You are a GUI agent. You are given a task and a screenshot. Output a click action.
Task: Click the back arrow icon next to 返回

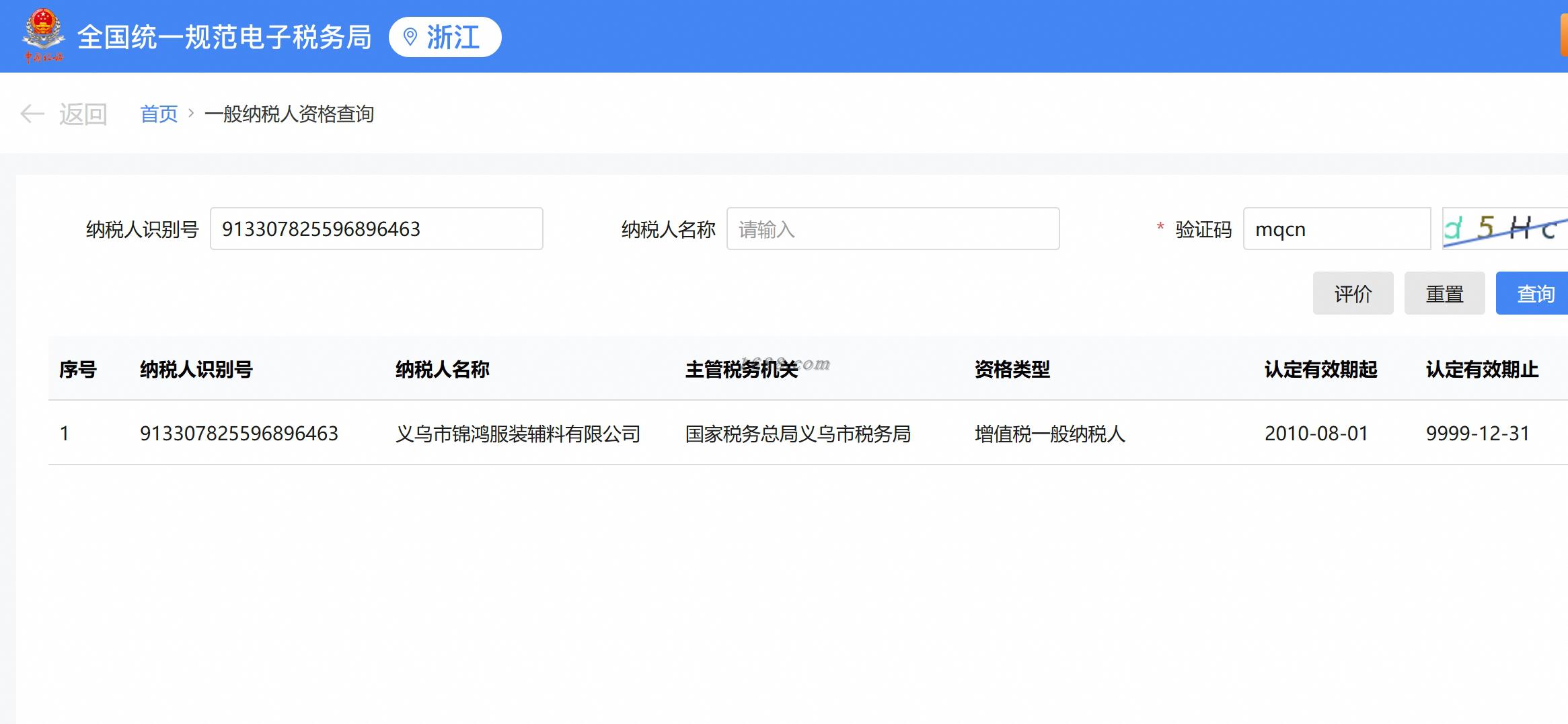(x=32, y=114)
